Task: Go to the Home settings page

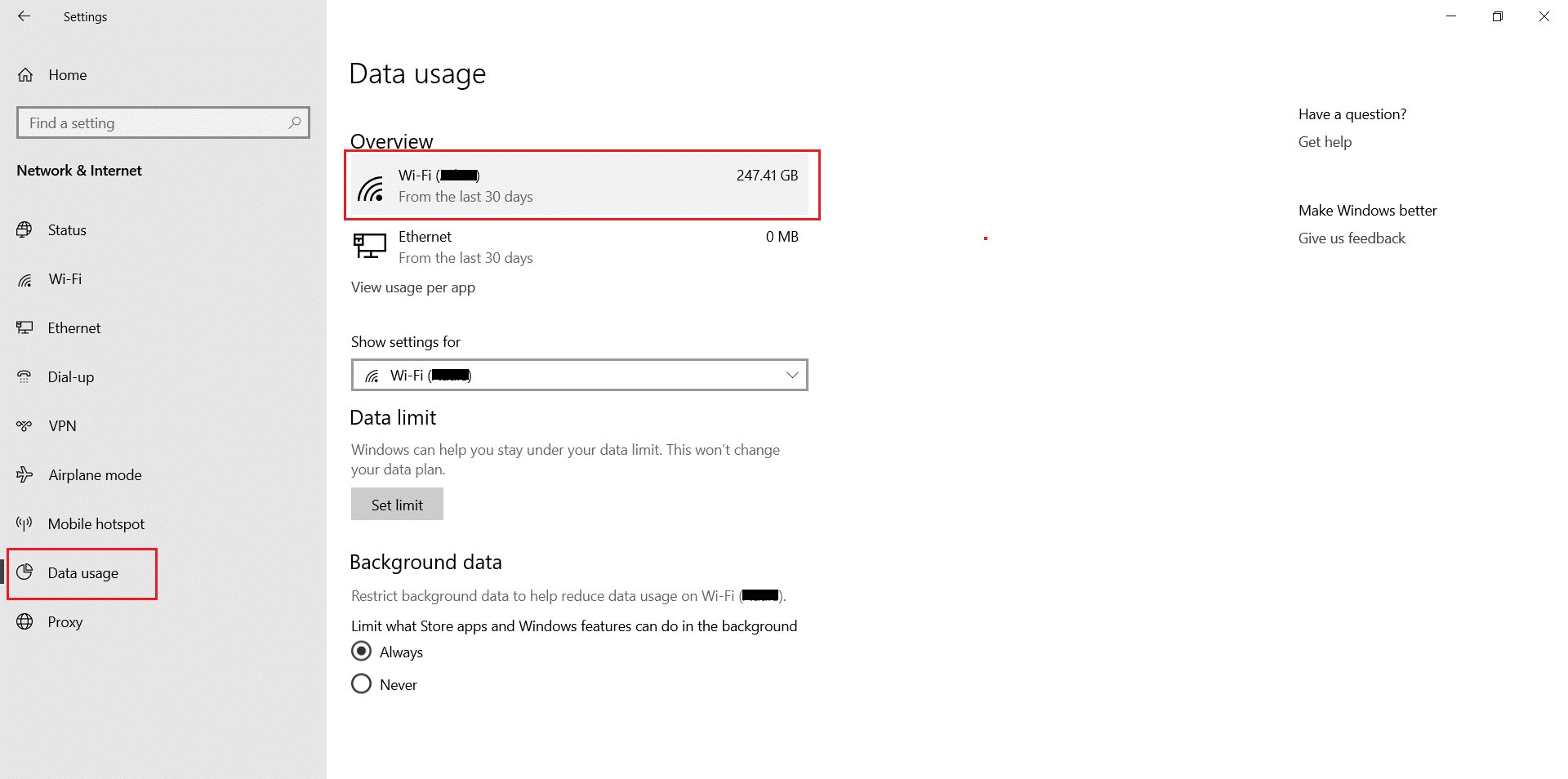Action: (66, 74)
